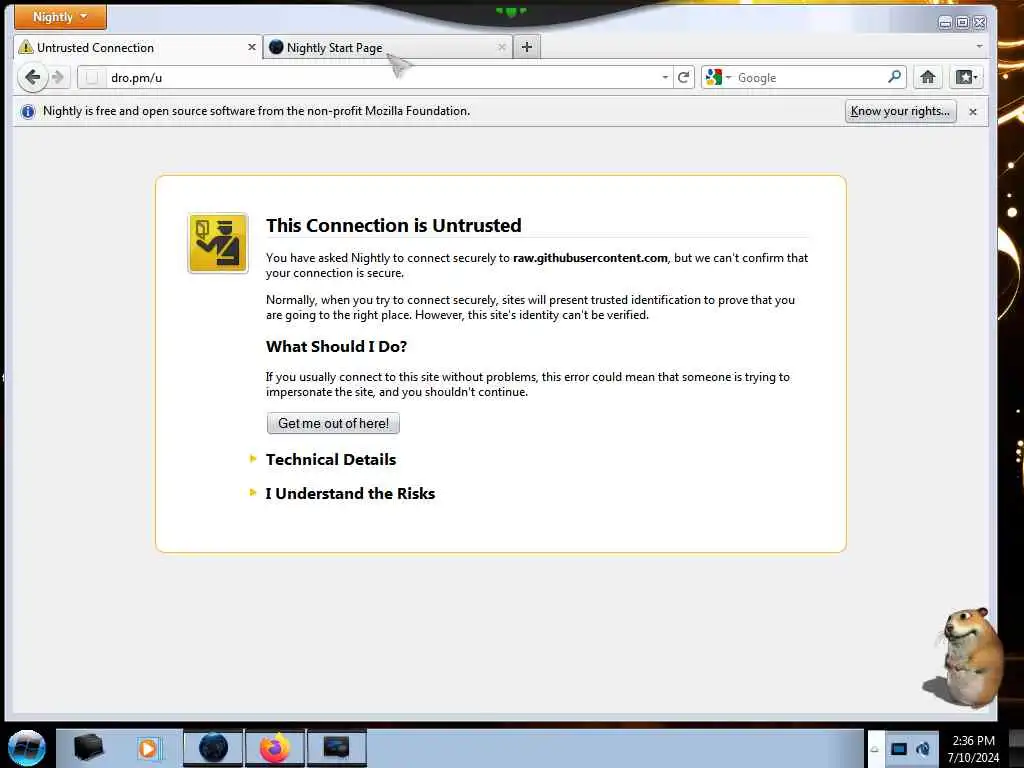
Task: Show hidden system tray icons
Action: click(874, 749)
